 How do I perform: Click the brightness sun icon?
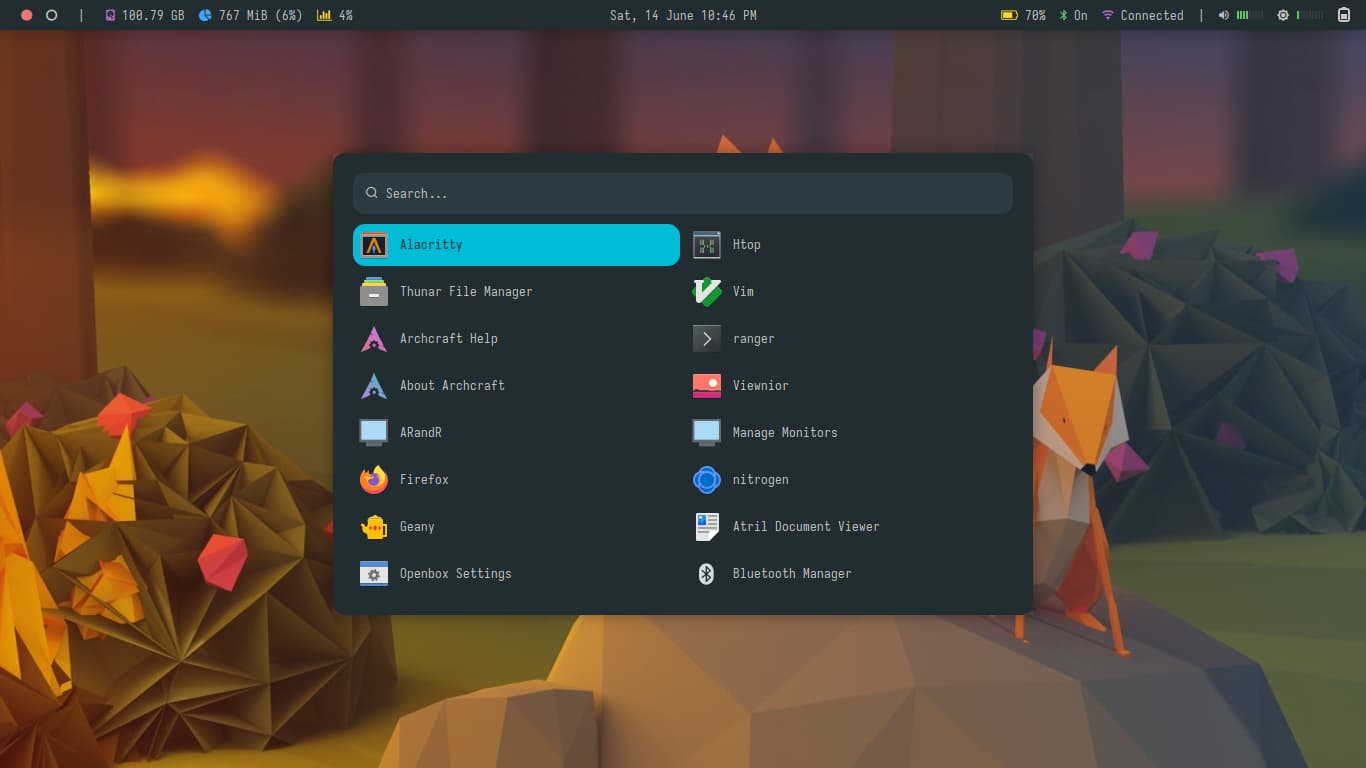[x=1283, y=15]
